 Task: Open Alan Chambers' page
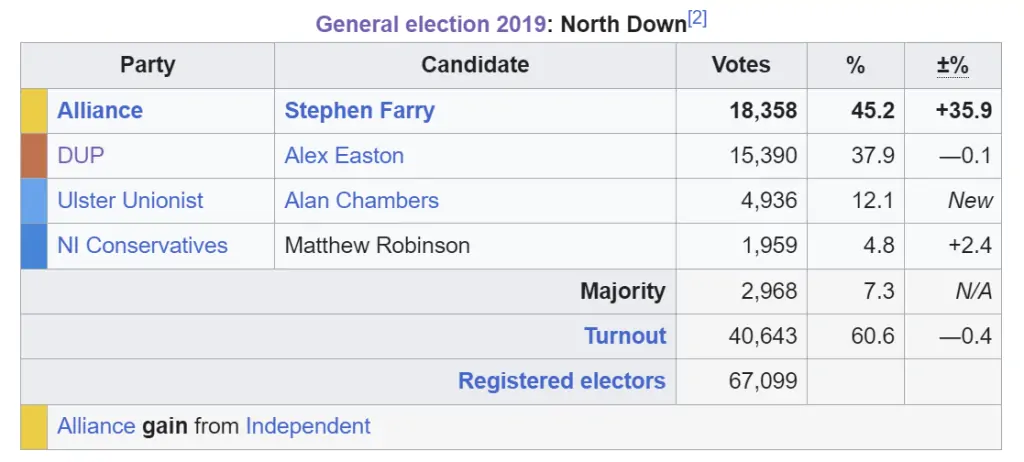point(362,200)
